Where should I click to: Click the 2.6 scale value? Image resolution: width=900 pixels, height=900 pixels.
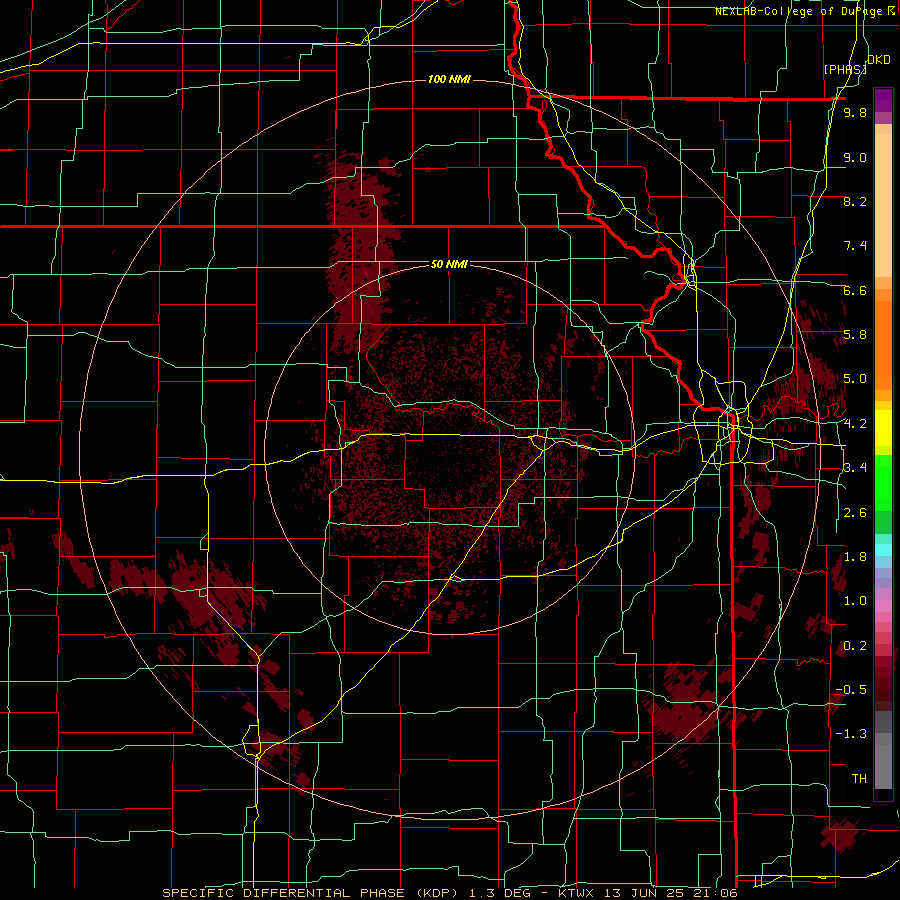855,513
